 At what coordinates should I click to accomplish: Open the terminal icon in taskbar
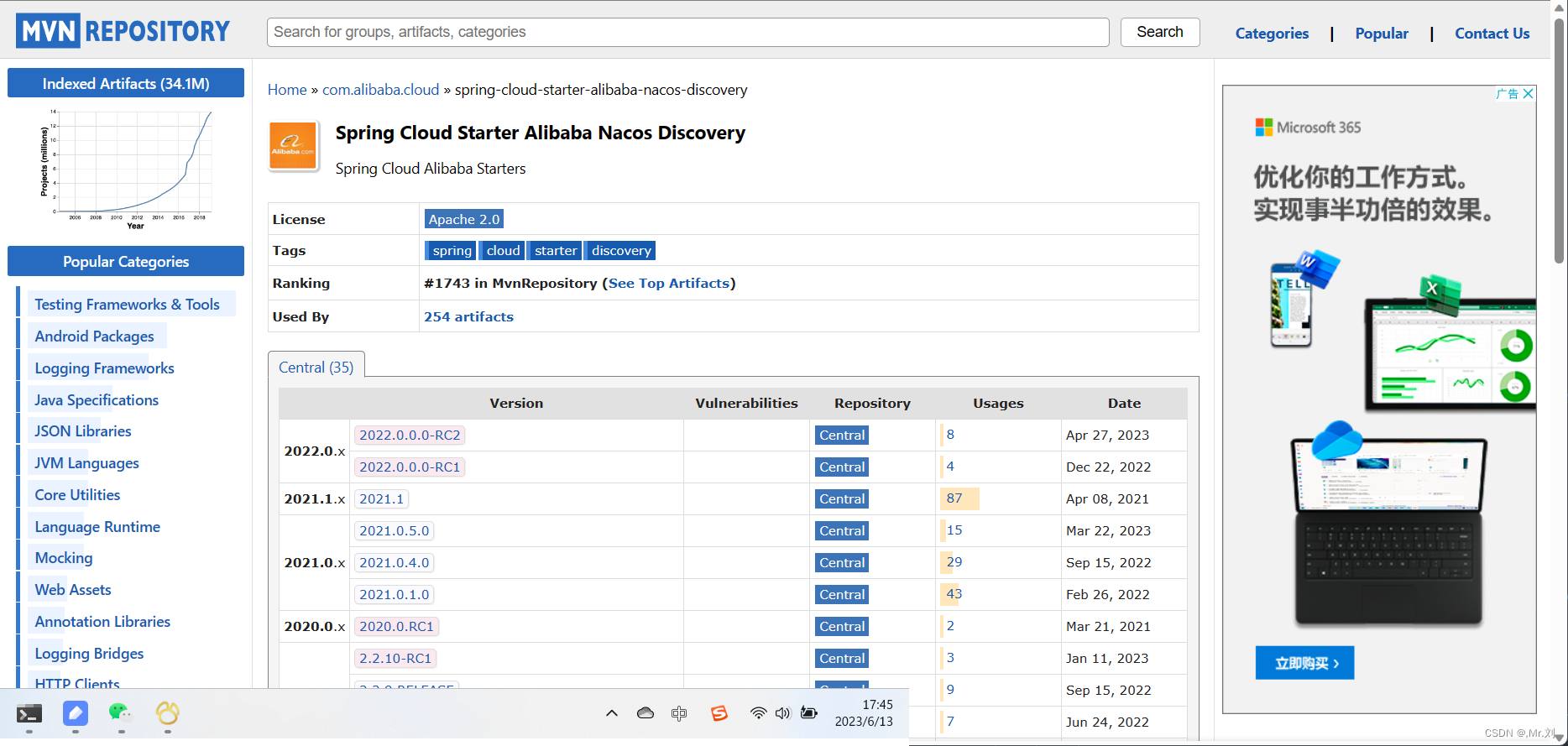click(29, 714)
